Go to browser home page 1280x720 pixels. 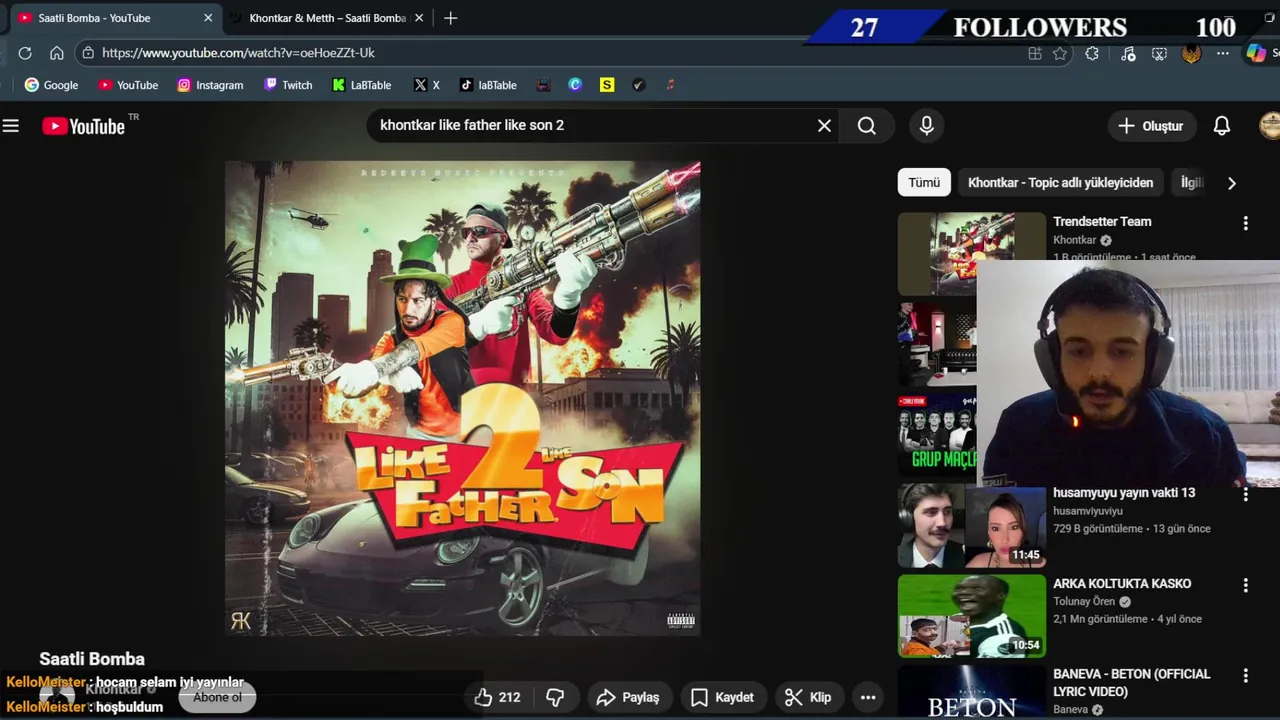point(57,53)
